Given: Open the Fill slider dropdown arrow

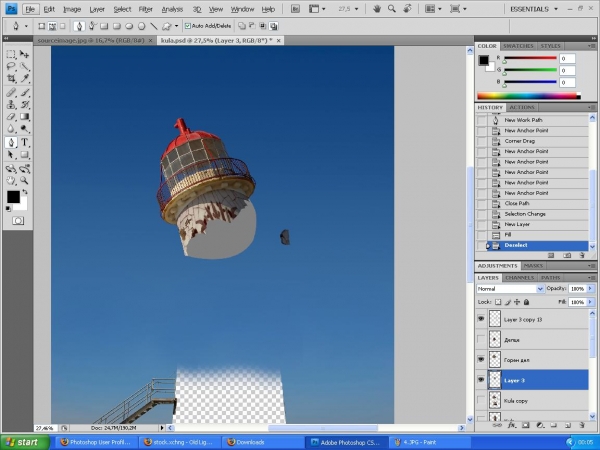Looking at the screenshot, I should (x=590, y=302).
